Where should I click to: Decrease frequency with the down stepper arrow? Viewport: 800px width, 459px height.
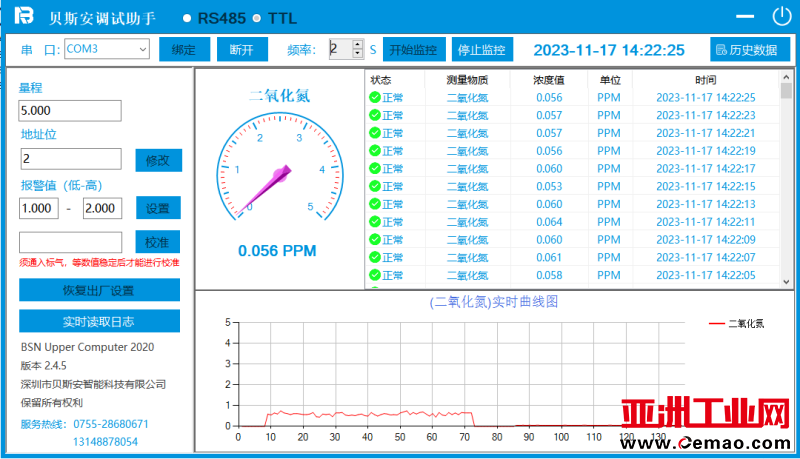[x=358, y=54]
